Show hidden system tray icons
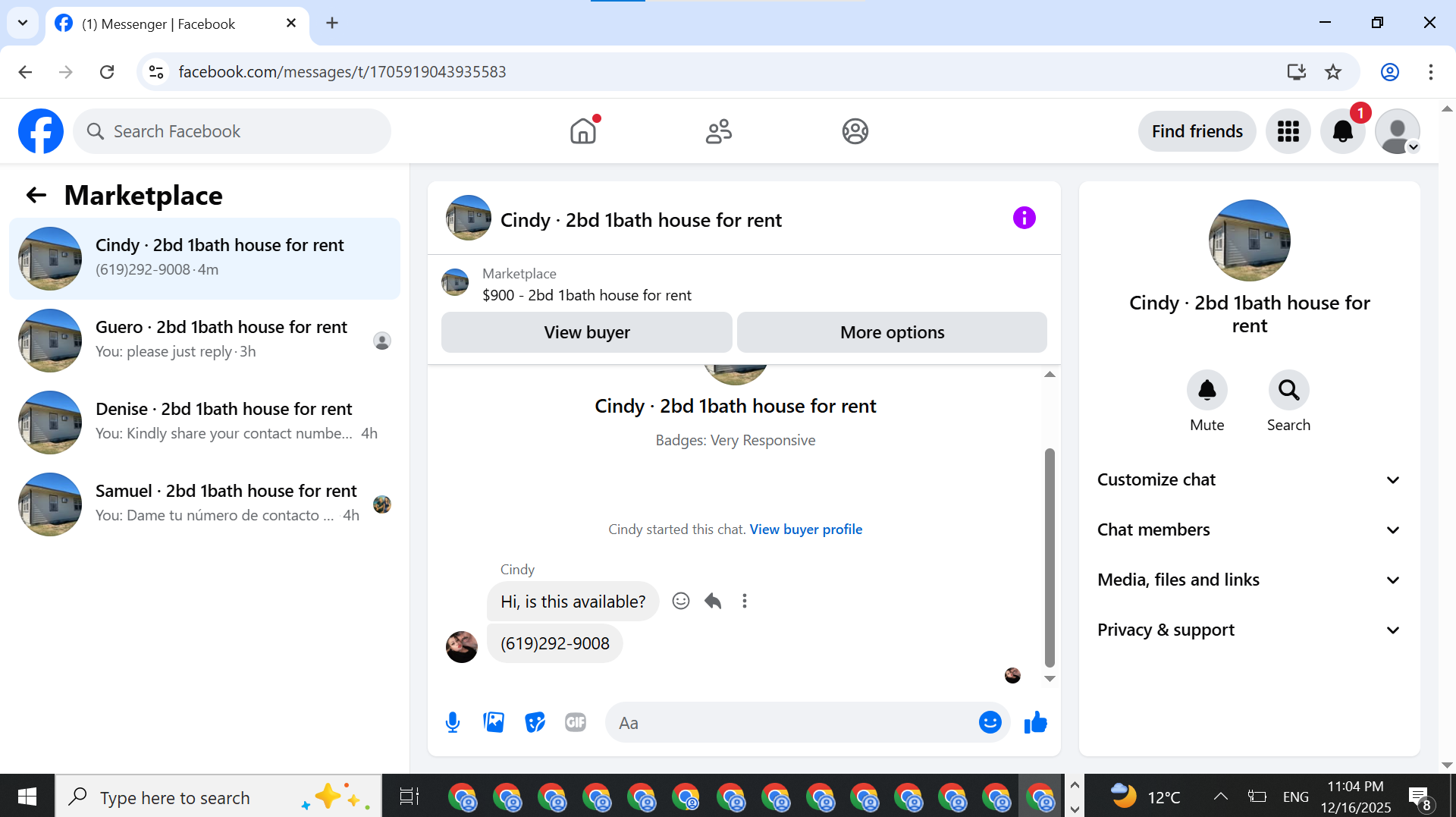The height and width of the screenshot is (817, 1456). [1220, 797]
